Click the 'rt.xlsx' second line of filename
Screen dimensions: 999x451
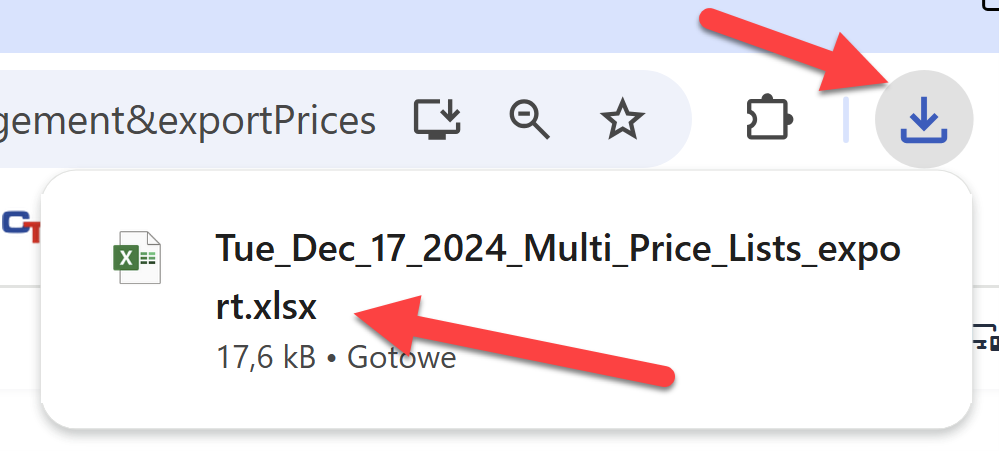[266, 308]
